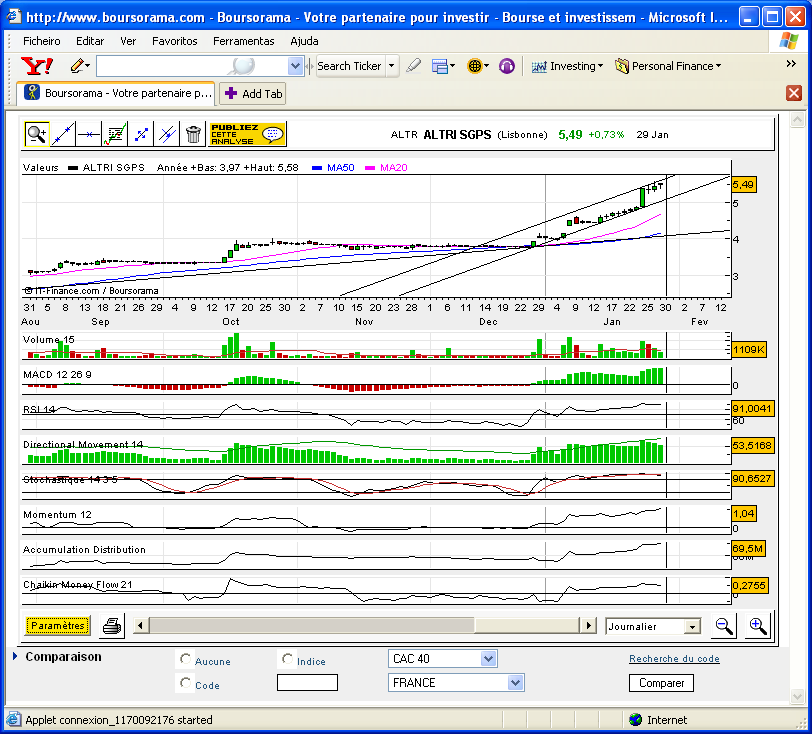Open the Yahoo toolbar pencil settings menu

80,66
